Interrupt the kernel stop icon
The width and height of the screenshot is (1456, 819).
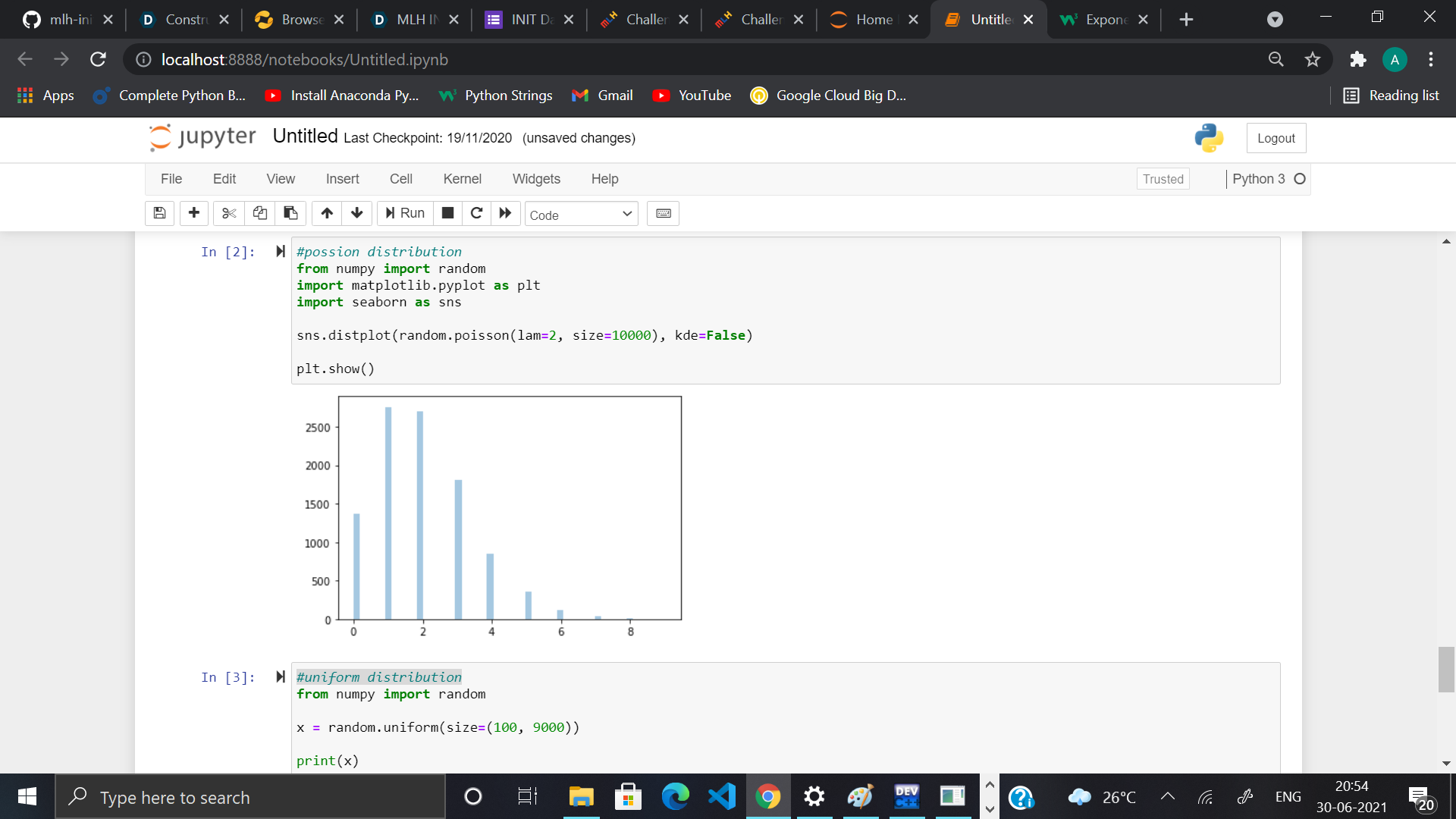click(447, 213)
